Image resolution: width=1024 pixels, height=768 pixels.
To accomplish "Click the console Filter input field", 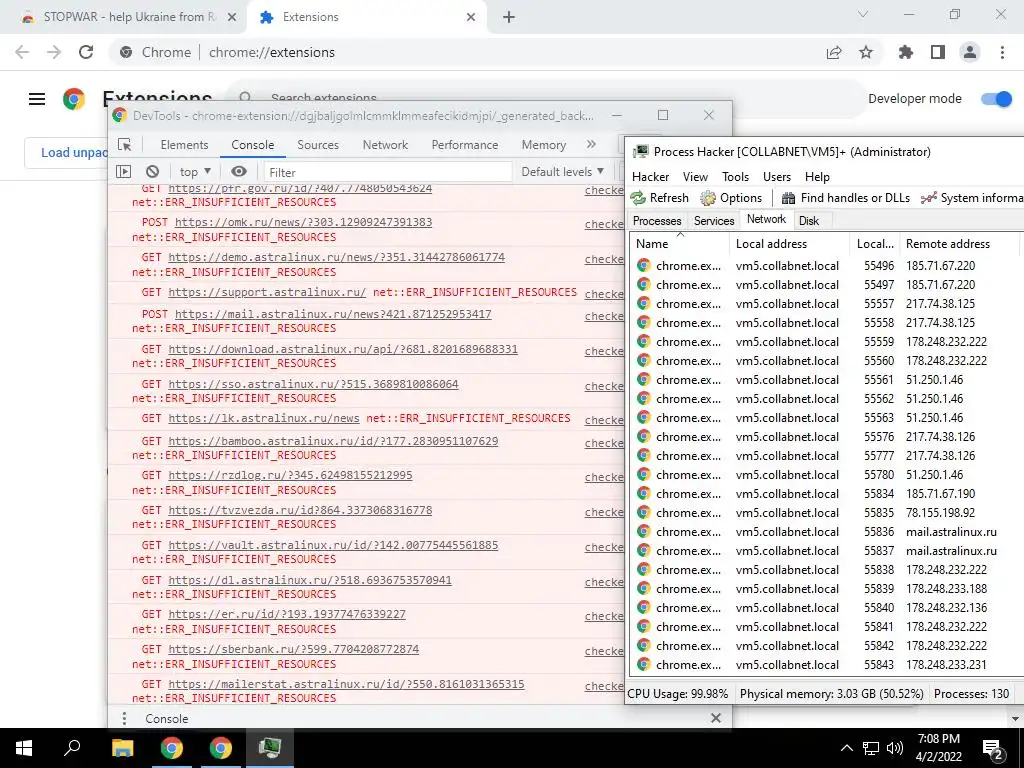I will (388, 172).
